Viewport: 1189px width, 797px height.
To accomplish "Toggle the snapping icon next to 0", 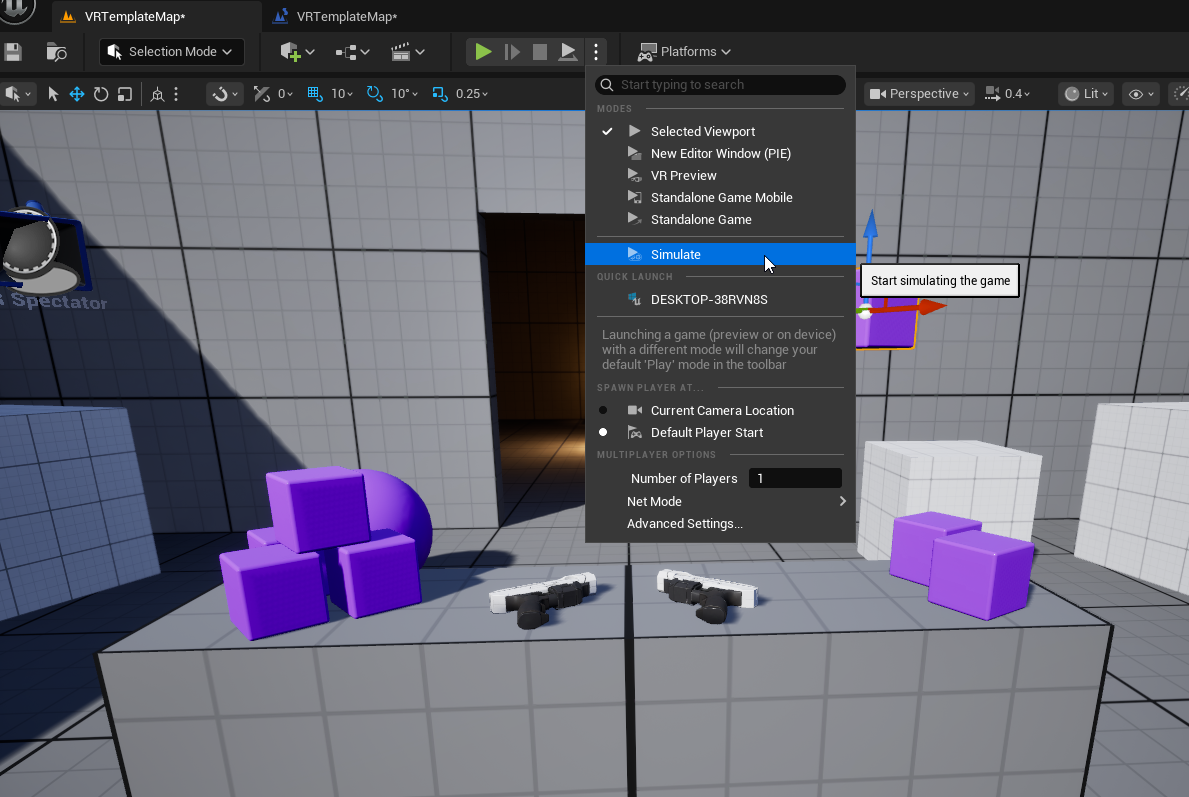I will coord(262,94).
